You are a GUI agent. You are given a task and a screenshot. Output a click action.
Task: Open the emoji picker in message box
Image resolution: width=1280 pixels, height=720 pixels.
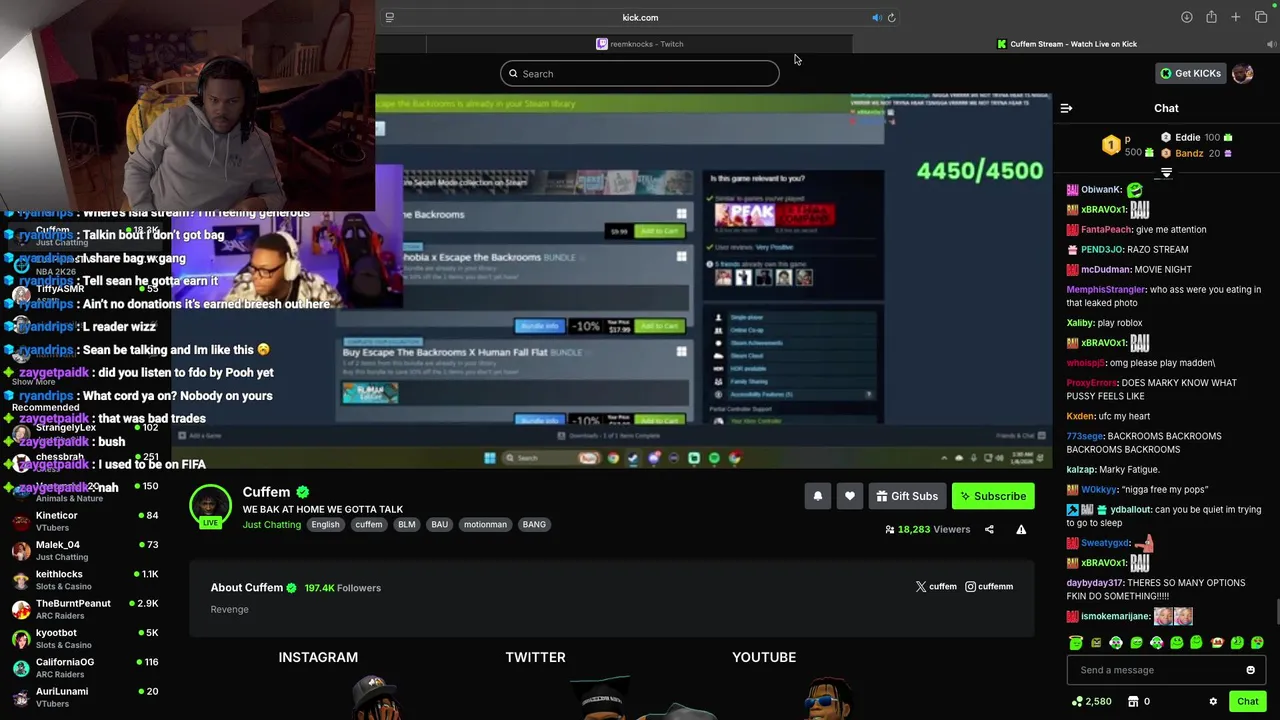click(x=1250, y=670)
